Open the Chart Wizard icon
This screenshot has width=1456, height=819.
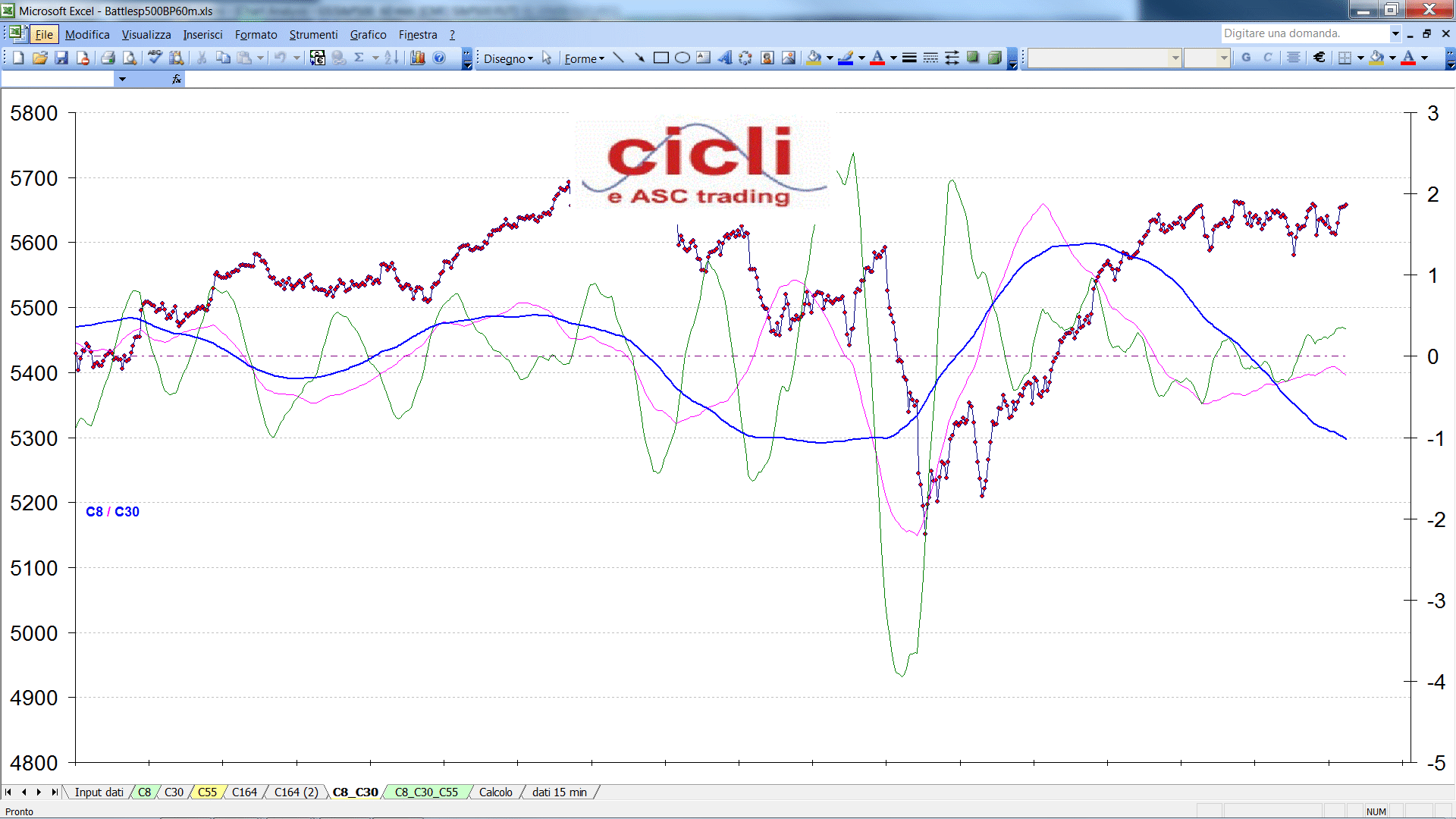coord(417,58)
